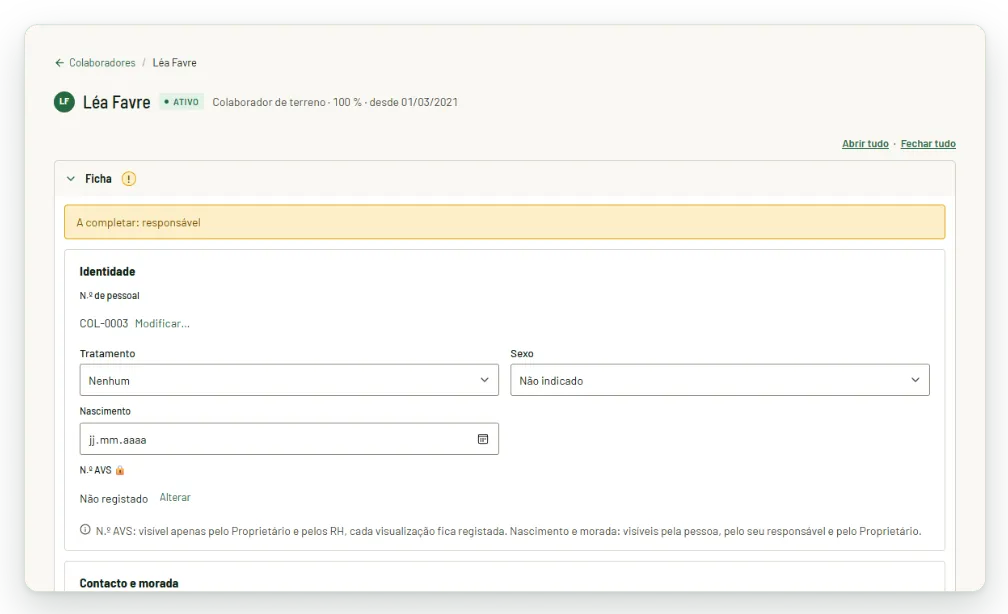The image size is (1008, 614).
Task: Click the Léa Favre breadcrumb text
Action: (x=174, y=63)
